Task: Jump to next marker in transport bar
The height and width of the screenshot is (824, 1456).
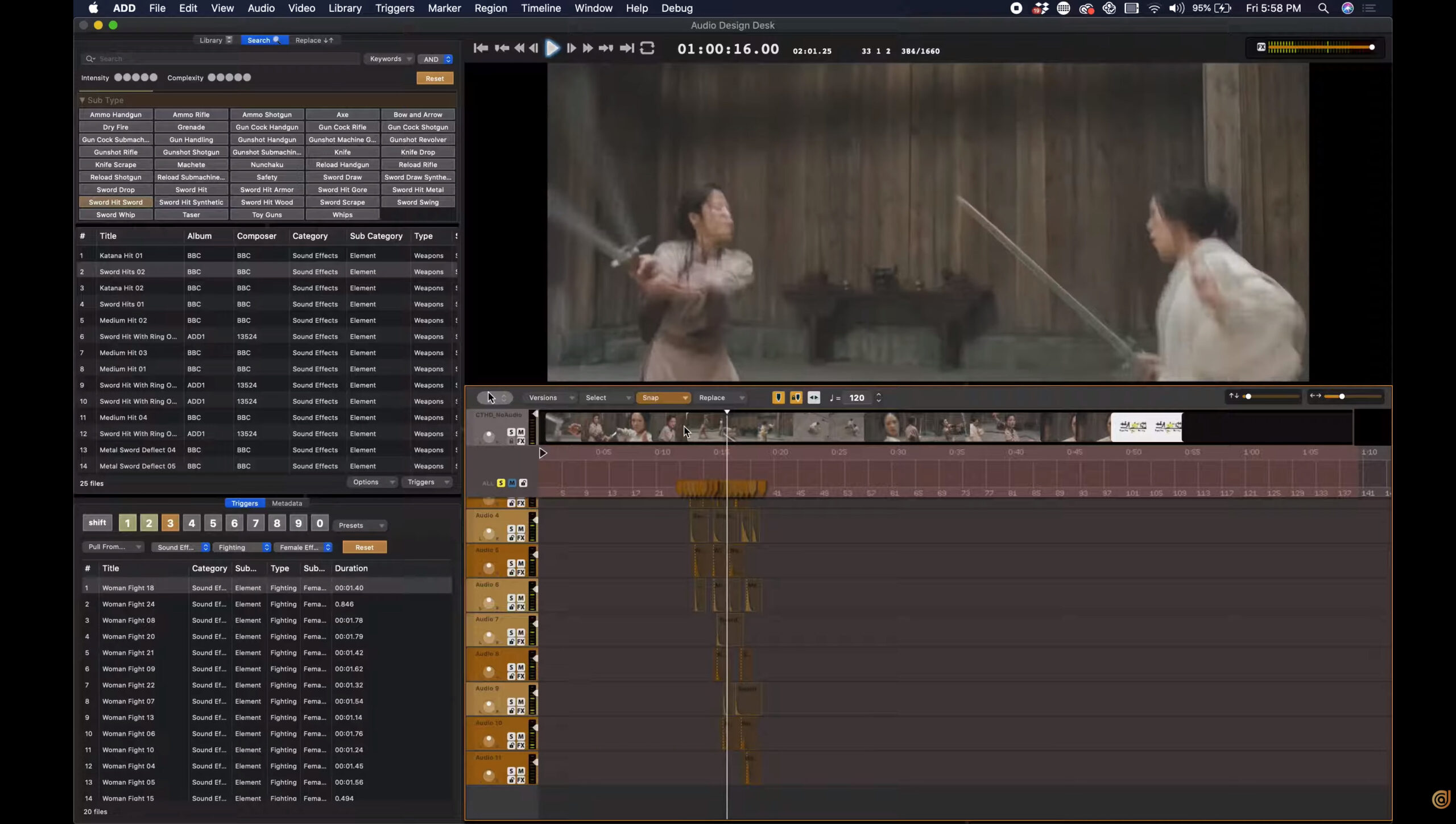Action: [606, 48]
